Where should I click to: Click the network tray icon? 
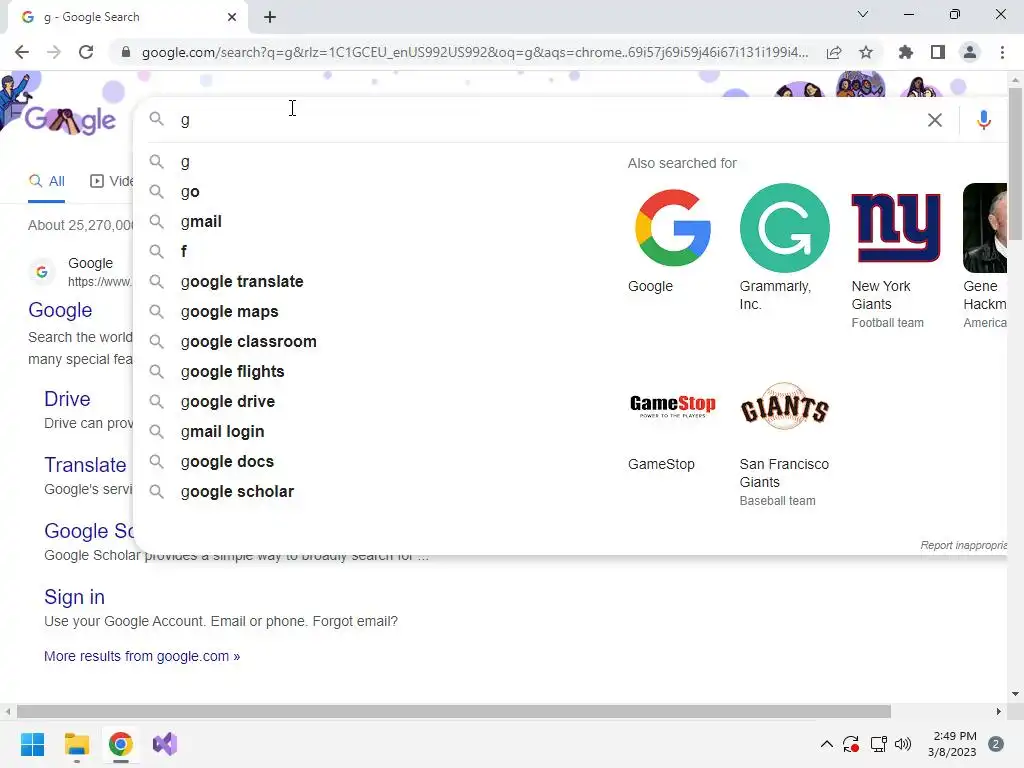[878, 744]
